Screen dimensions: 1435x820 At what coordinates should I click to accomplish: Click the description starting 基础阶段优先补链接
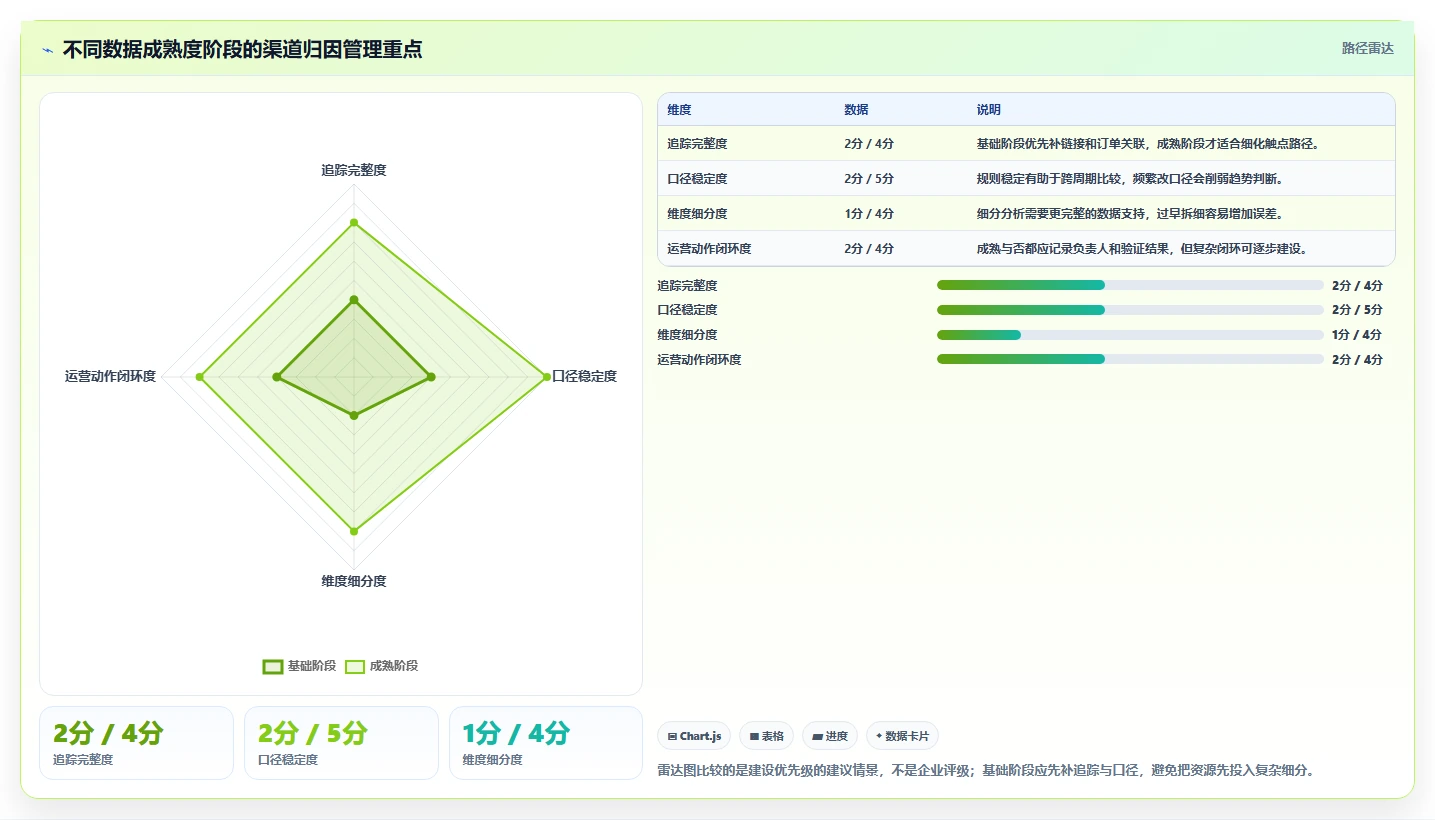(1148, 144)
